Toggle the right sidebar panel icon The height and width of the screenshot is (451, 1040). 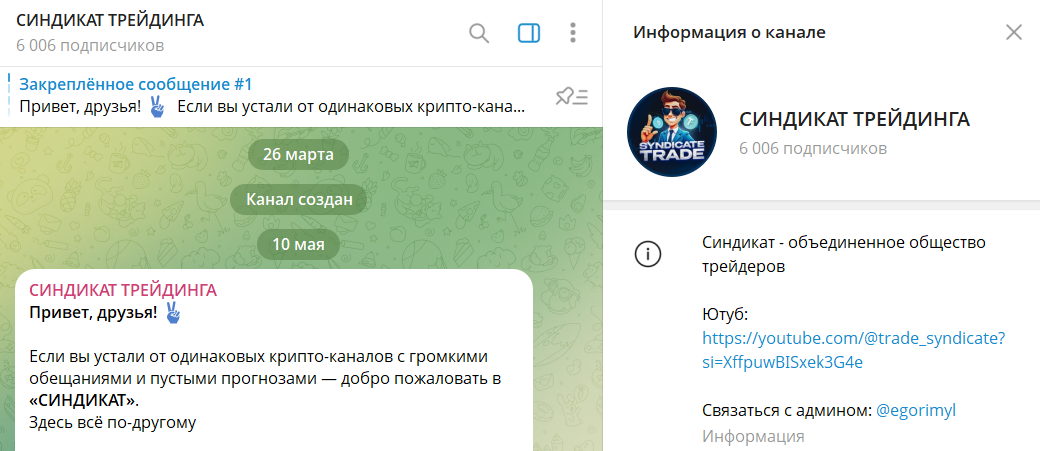click(x=529, y=32)
